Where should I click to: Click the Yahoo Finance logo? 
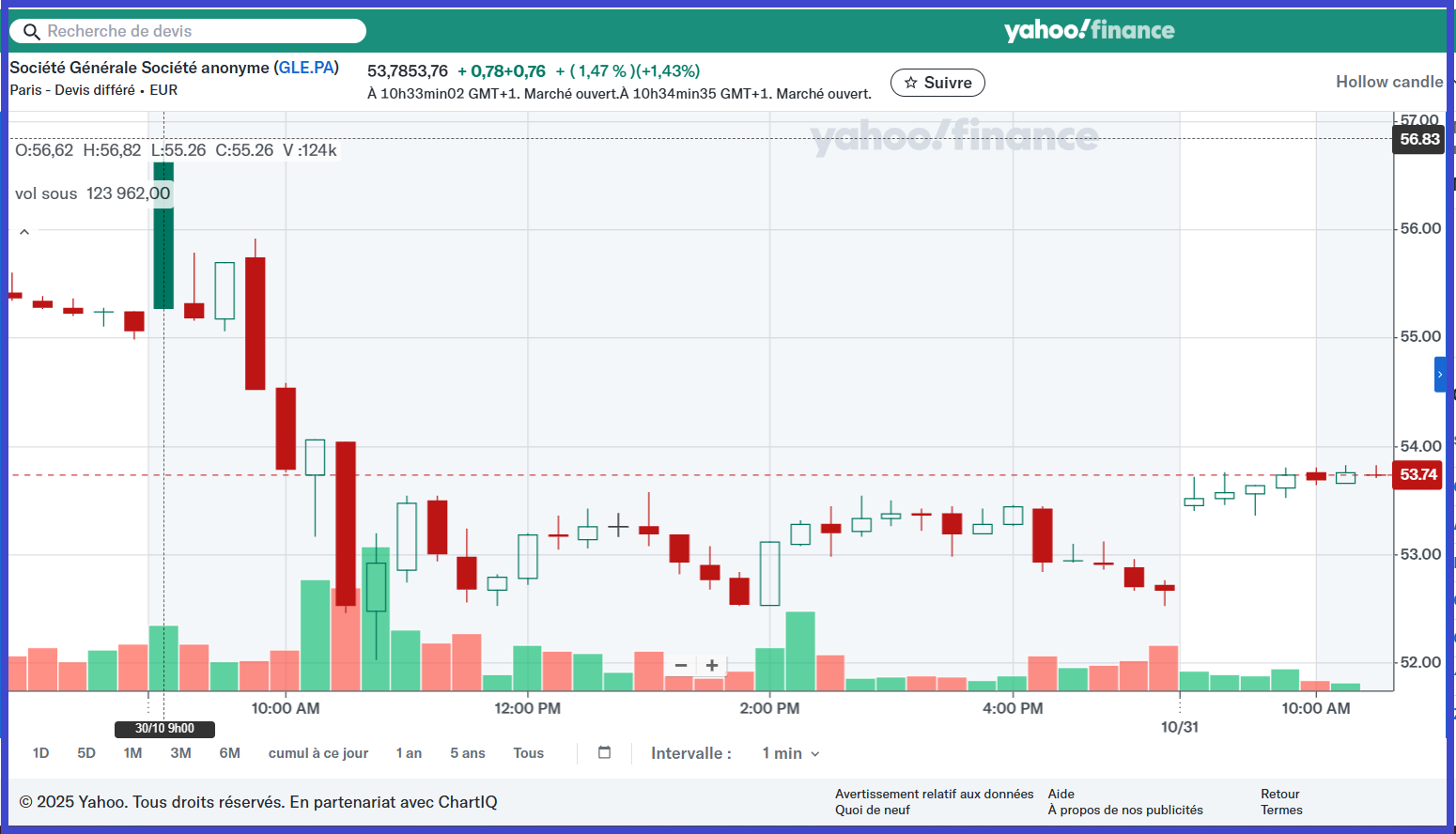(1089, 30)
